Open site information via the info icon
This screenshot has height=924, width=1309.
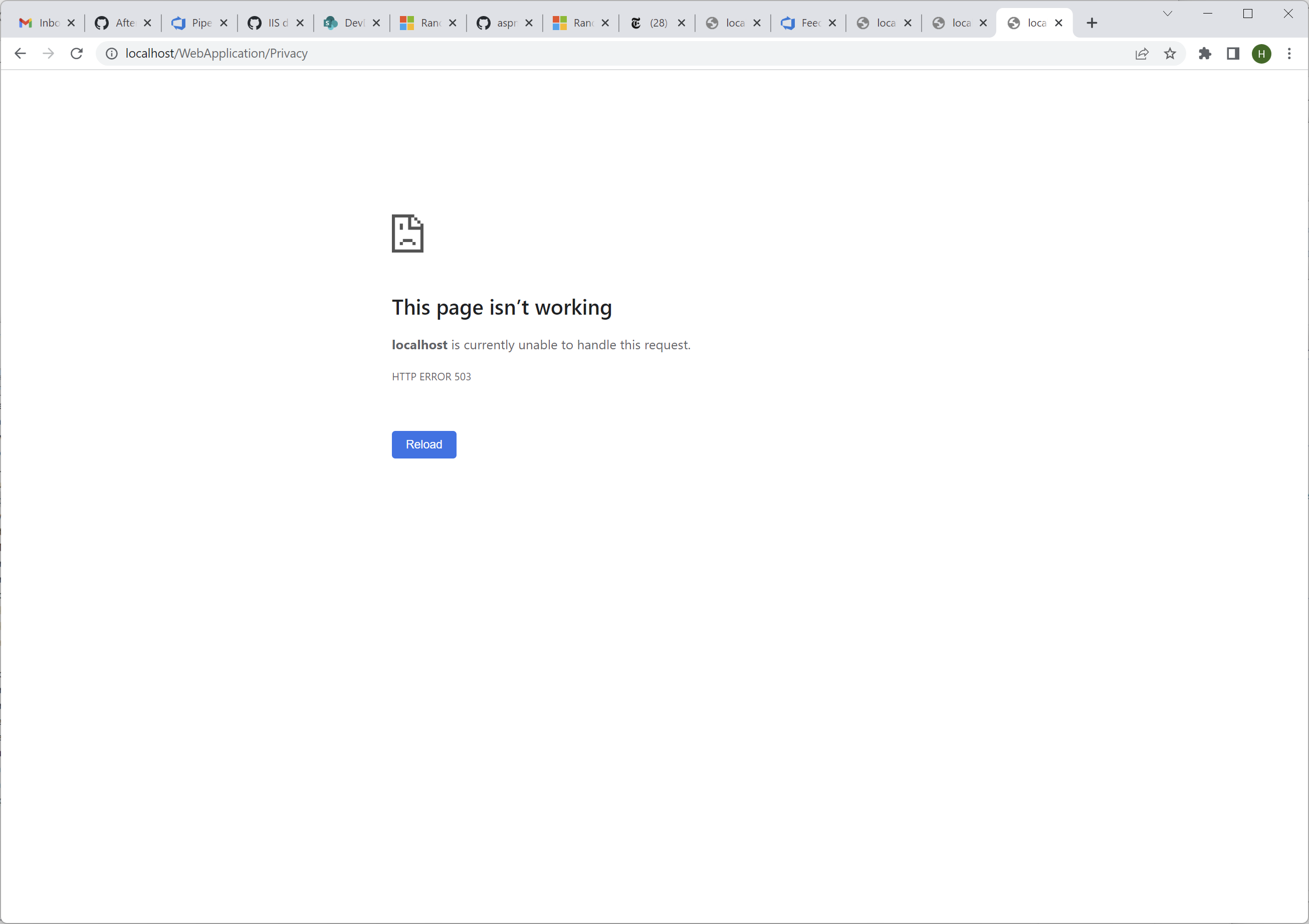[x=111, y=53]
